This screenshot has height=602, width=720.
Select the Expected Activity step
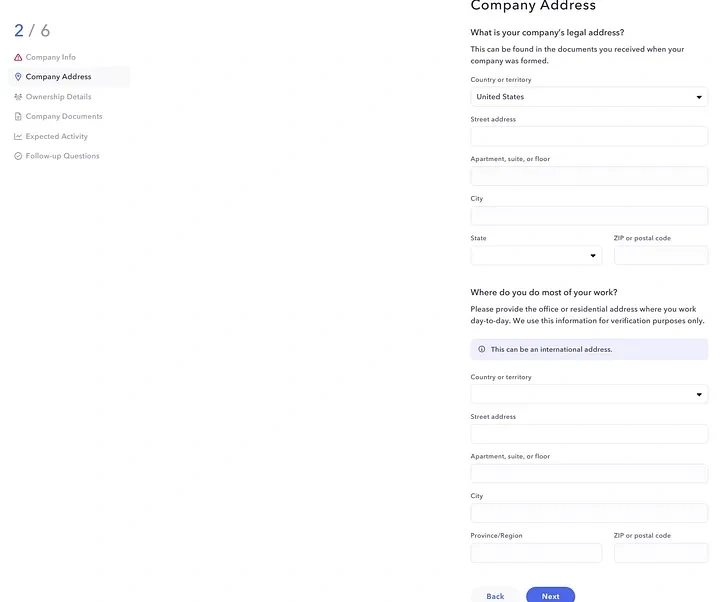point(56,136)
